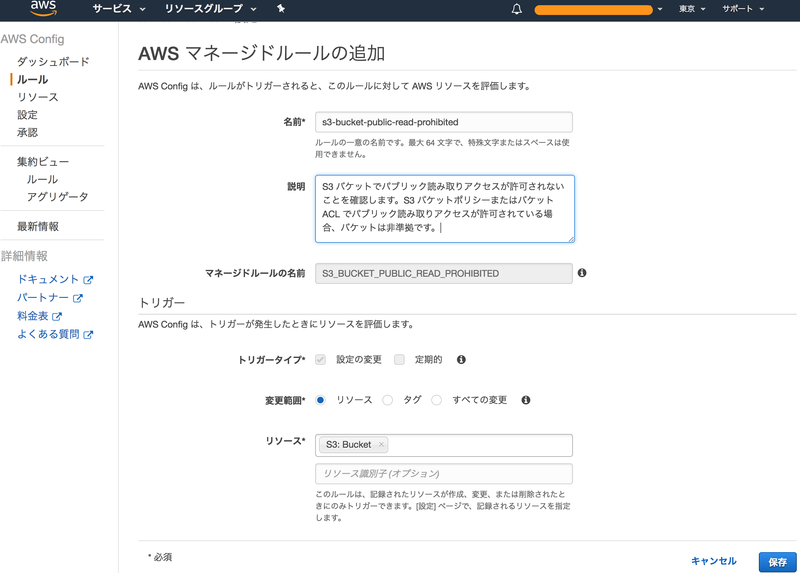Go to リソース in the sidebar

[x=38, y=97]
